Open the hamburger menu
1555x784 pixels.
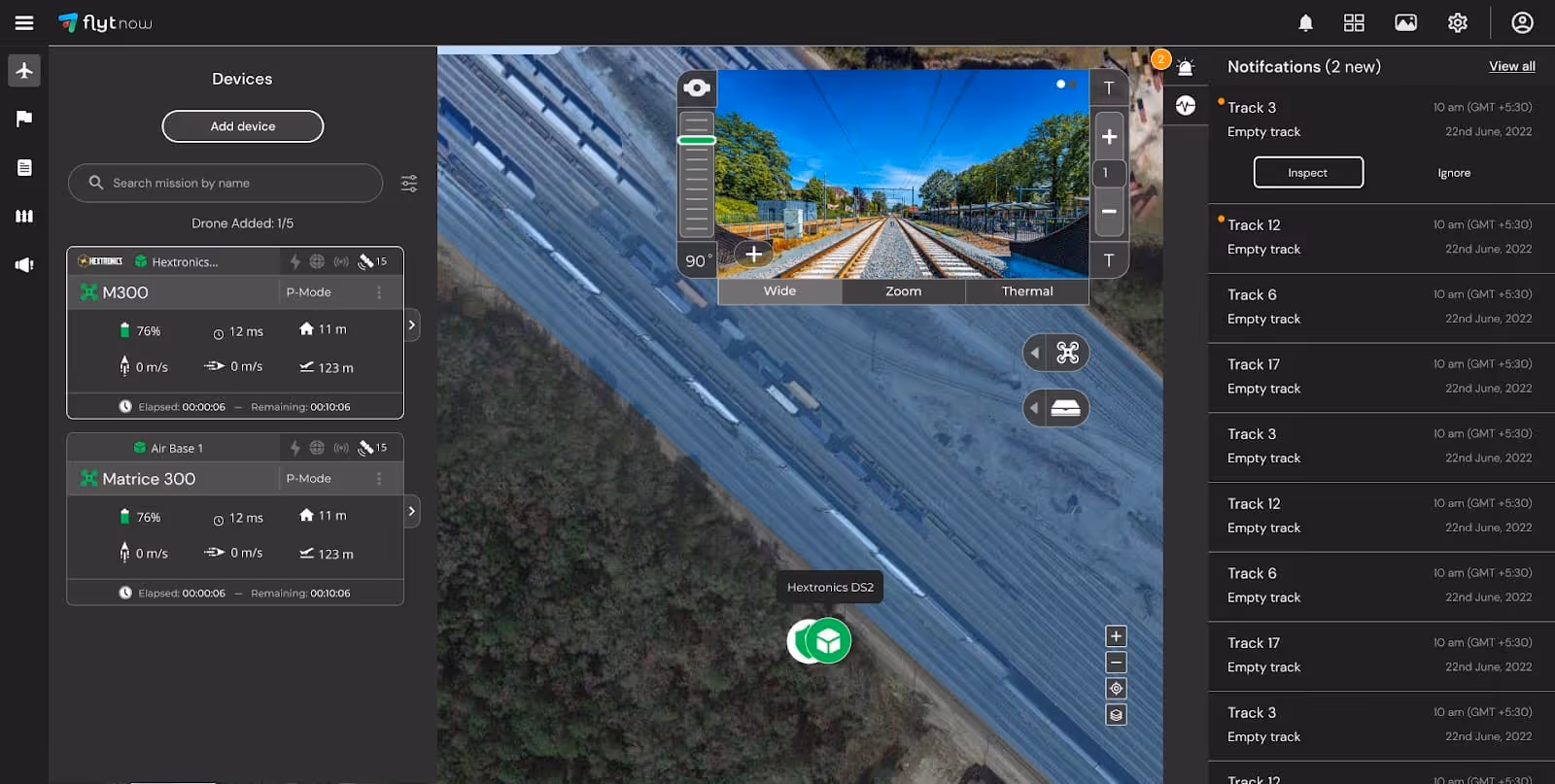(x=24, y=22)
